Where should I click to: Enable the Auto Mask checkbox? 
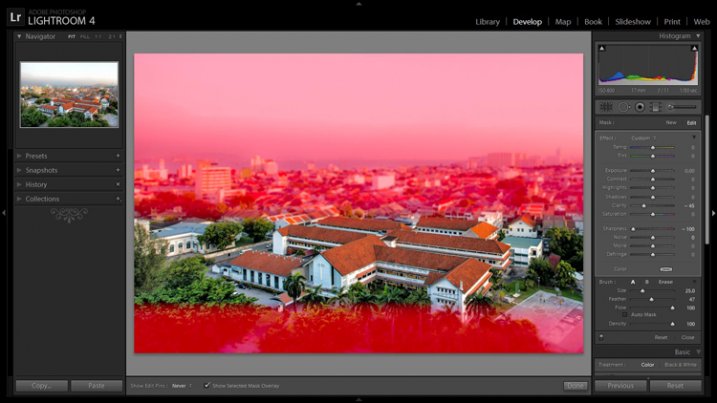[x=626, y=314]
